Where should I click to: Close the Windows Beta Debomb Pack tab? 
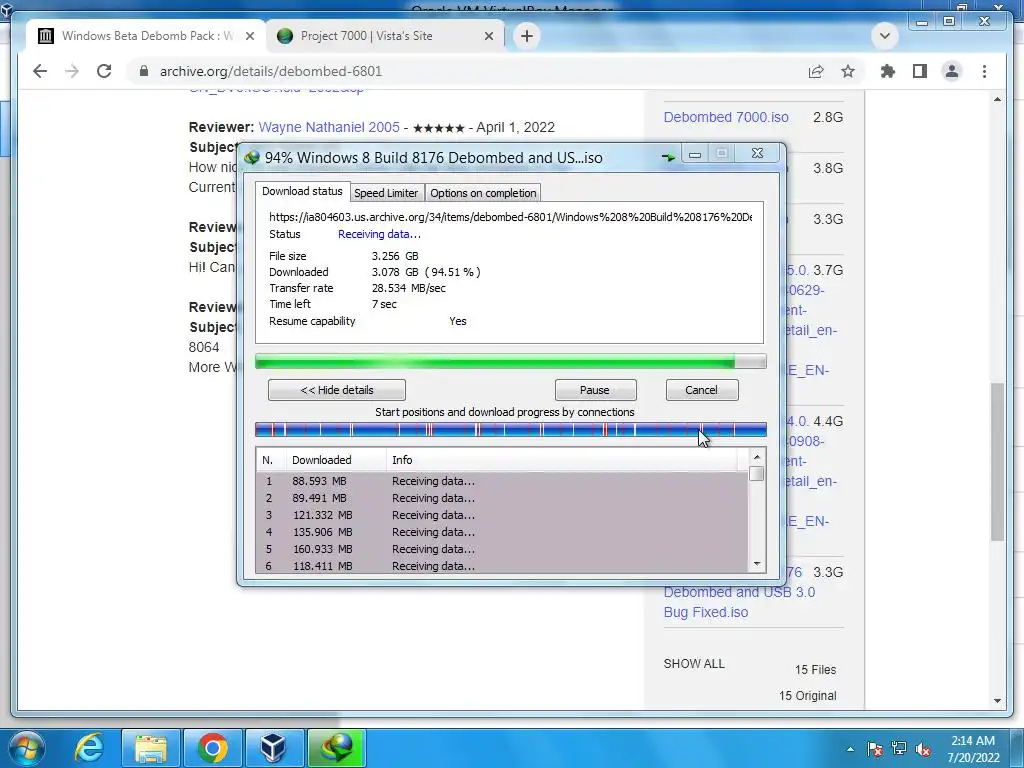(249, 36)
